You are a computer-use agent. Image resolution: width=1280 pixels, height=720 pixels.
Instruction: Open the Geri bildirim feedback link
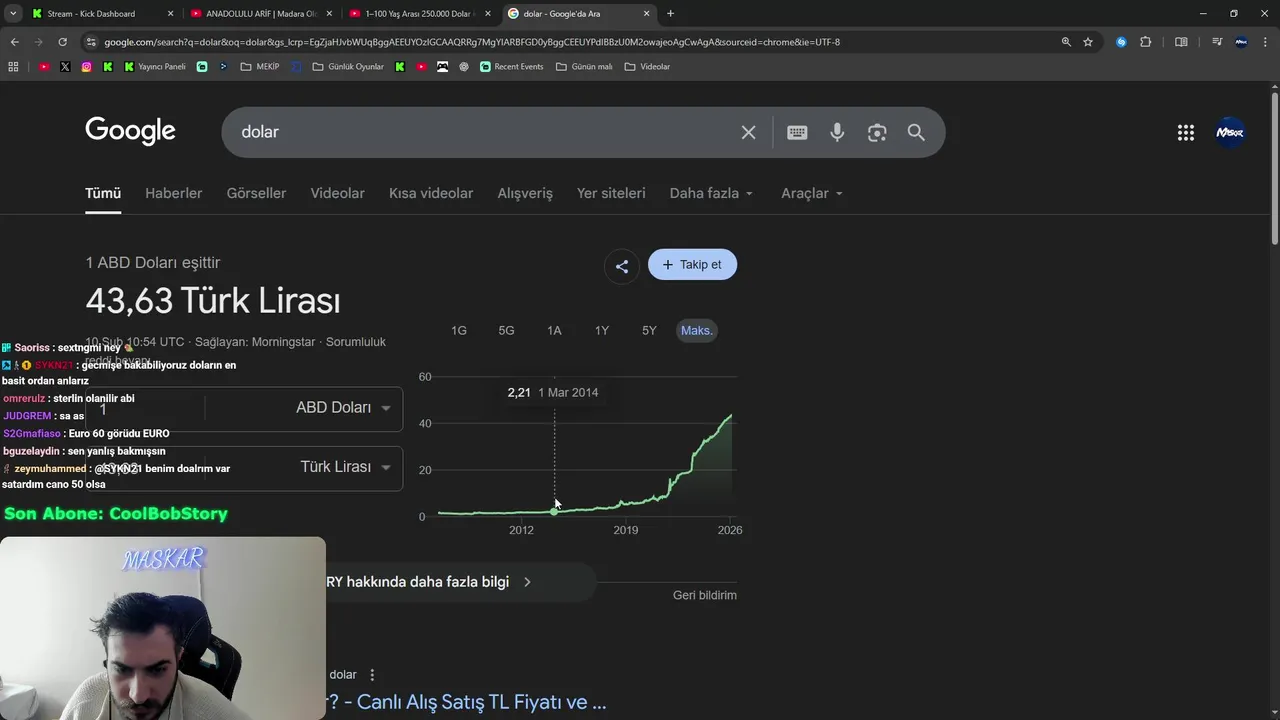coord(705,595)
